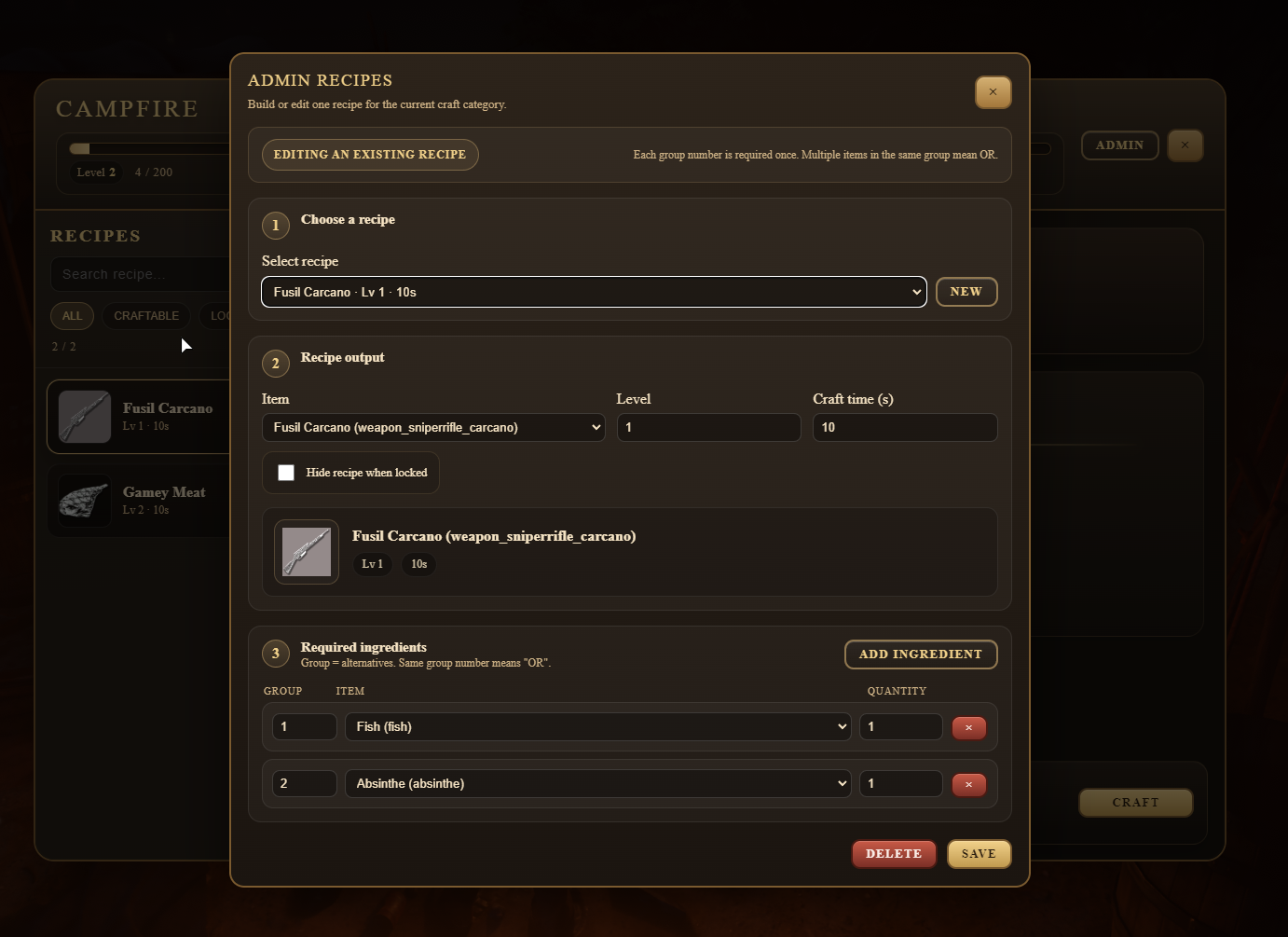The width and height of the screenshot is (1288, 937).
Task: Select the Fusil Carcano recipe name
Action: click(x=168, y=408)
